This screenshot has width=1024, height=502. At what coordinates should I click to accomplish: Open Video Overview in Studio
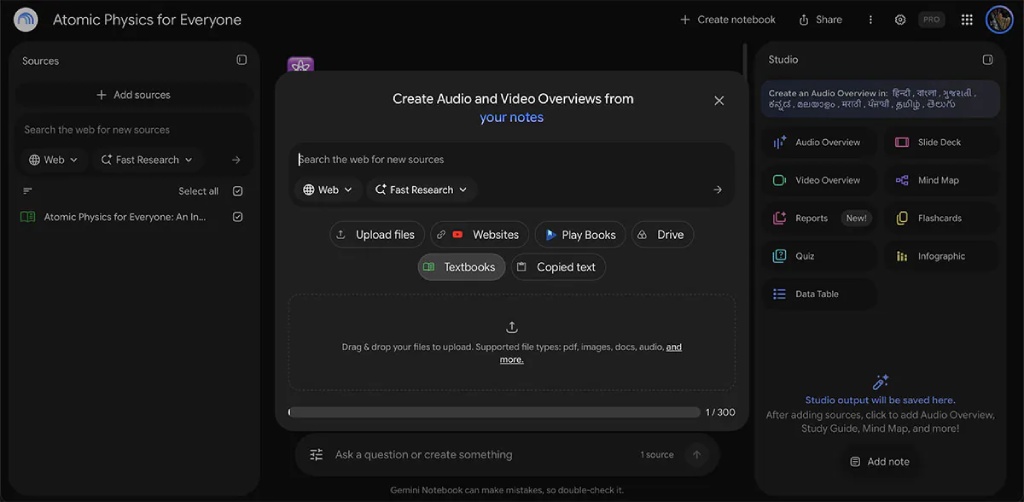point(819,180)
